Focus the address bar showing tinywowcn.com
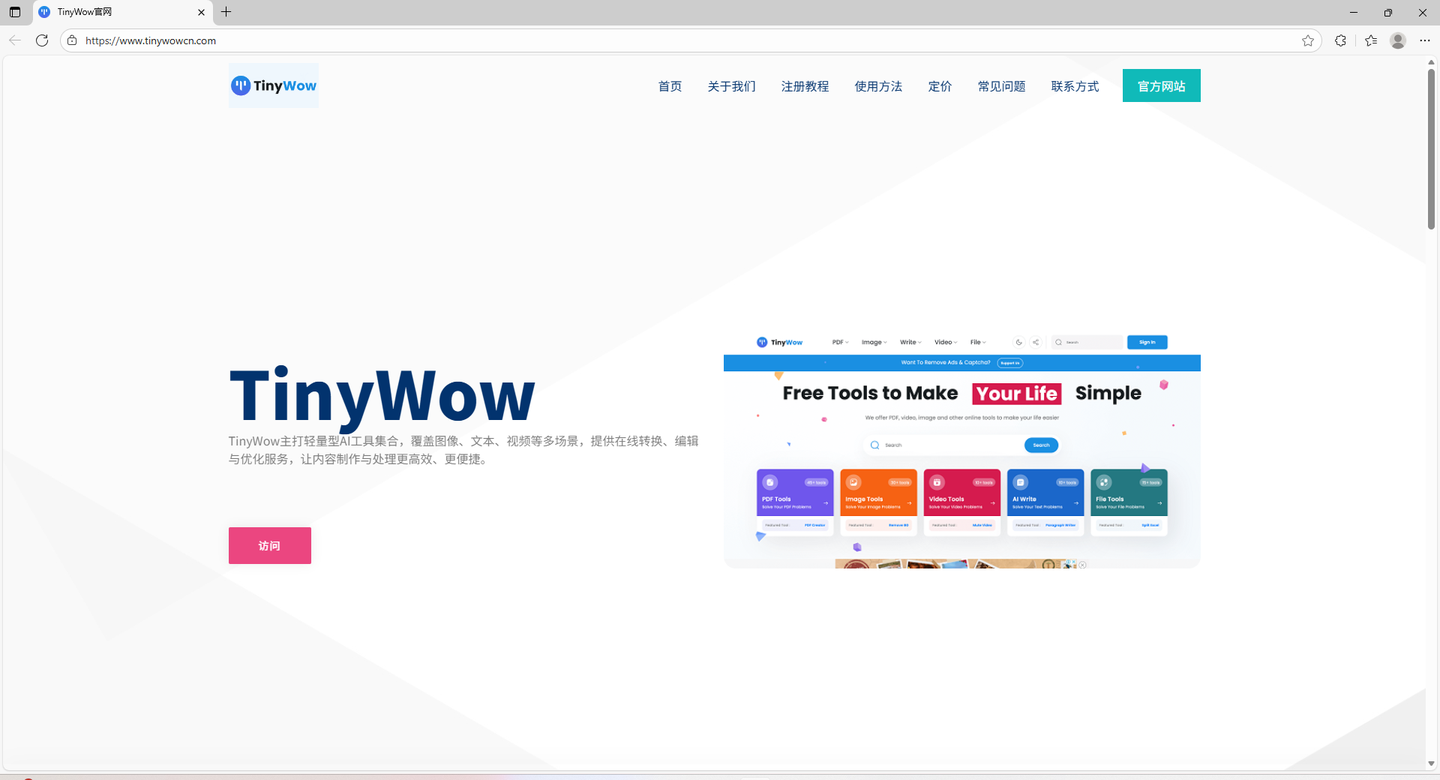 [x=690, y=41]
